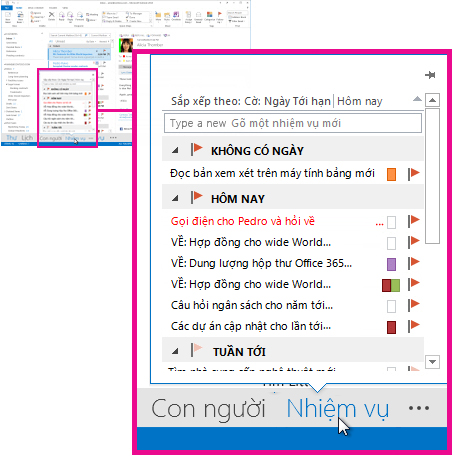Click Forward icon in background Outlook ribbon
Screen dimensions: 452x457
point(80,16)
